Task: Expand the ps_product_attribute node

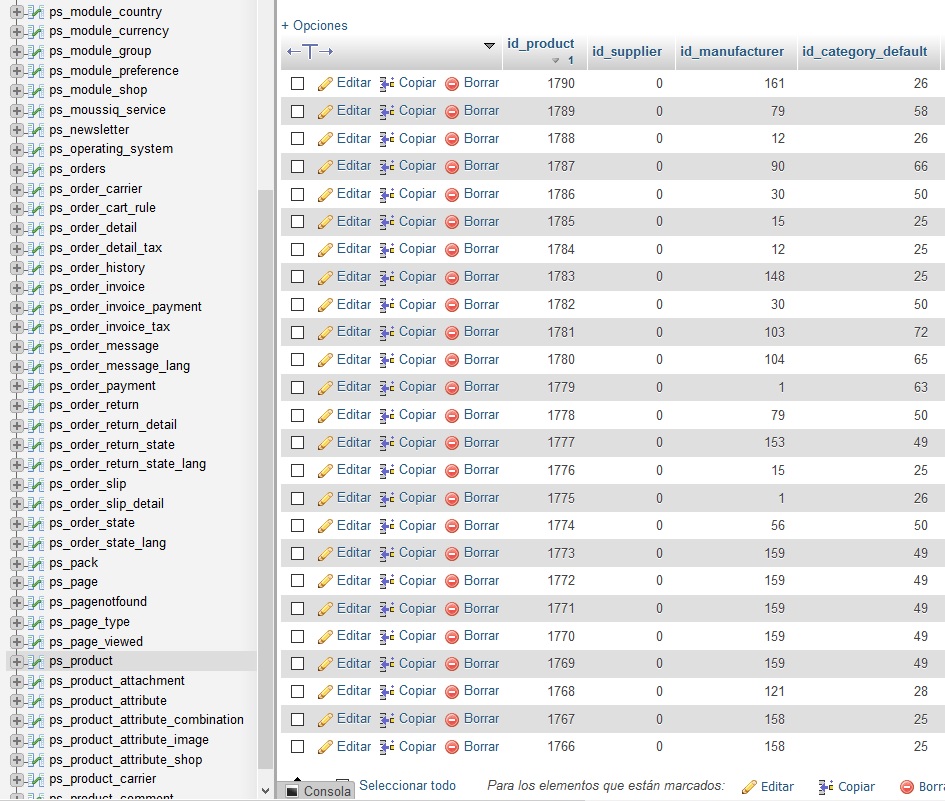Action: pos(17,701)
